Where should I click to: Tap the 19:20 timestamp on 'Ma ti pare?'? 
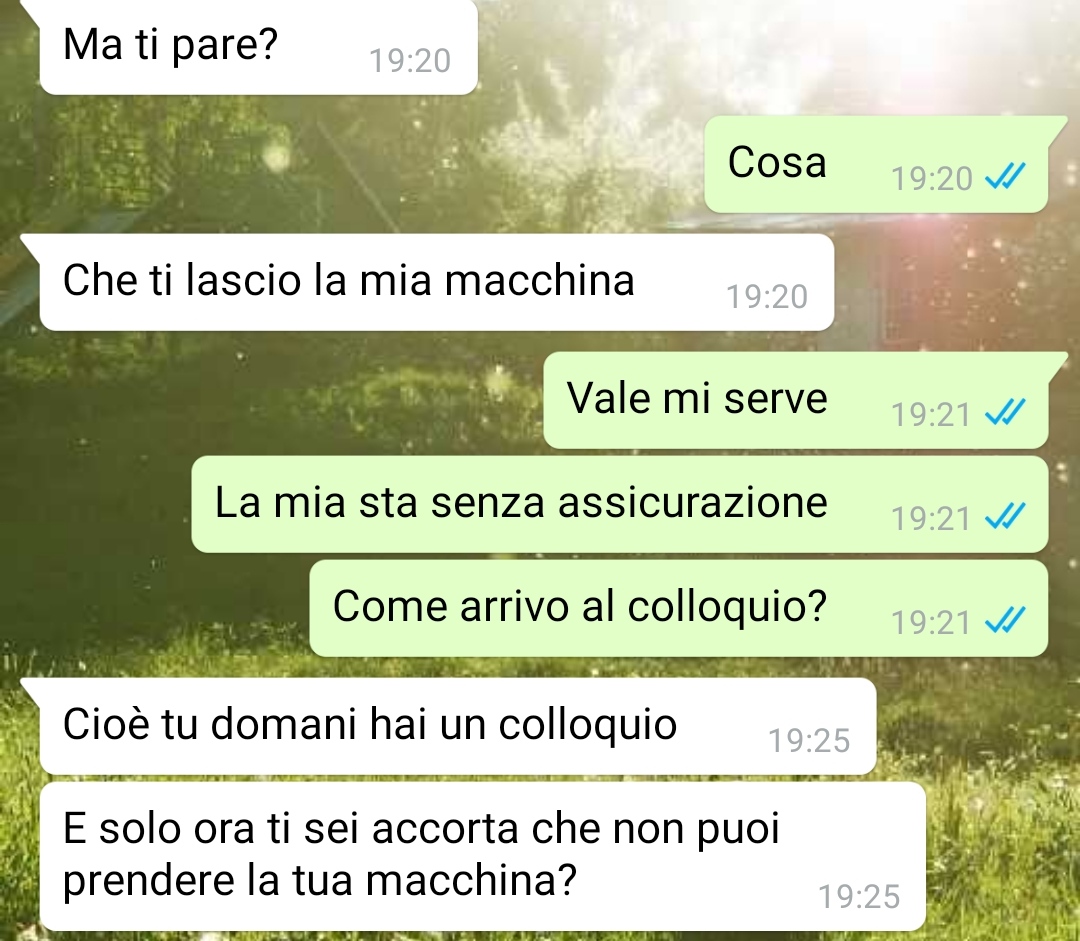click(x=411, y=61)
